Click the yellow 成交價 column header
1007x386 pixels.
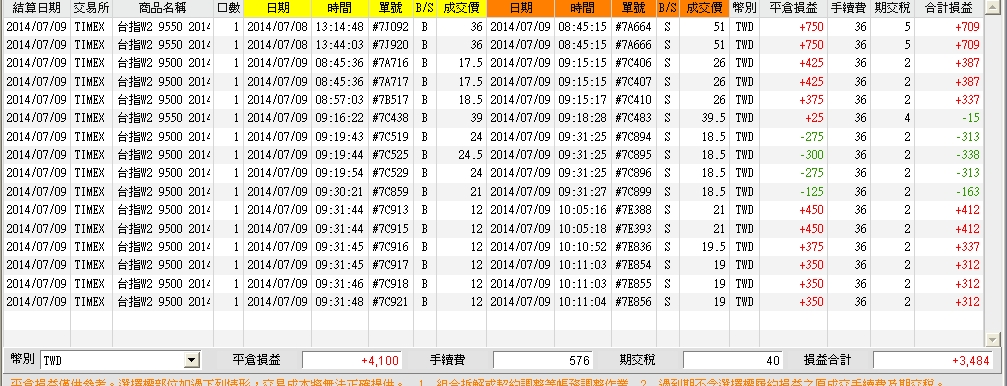click(461, 8)
